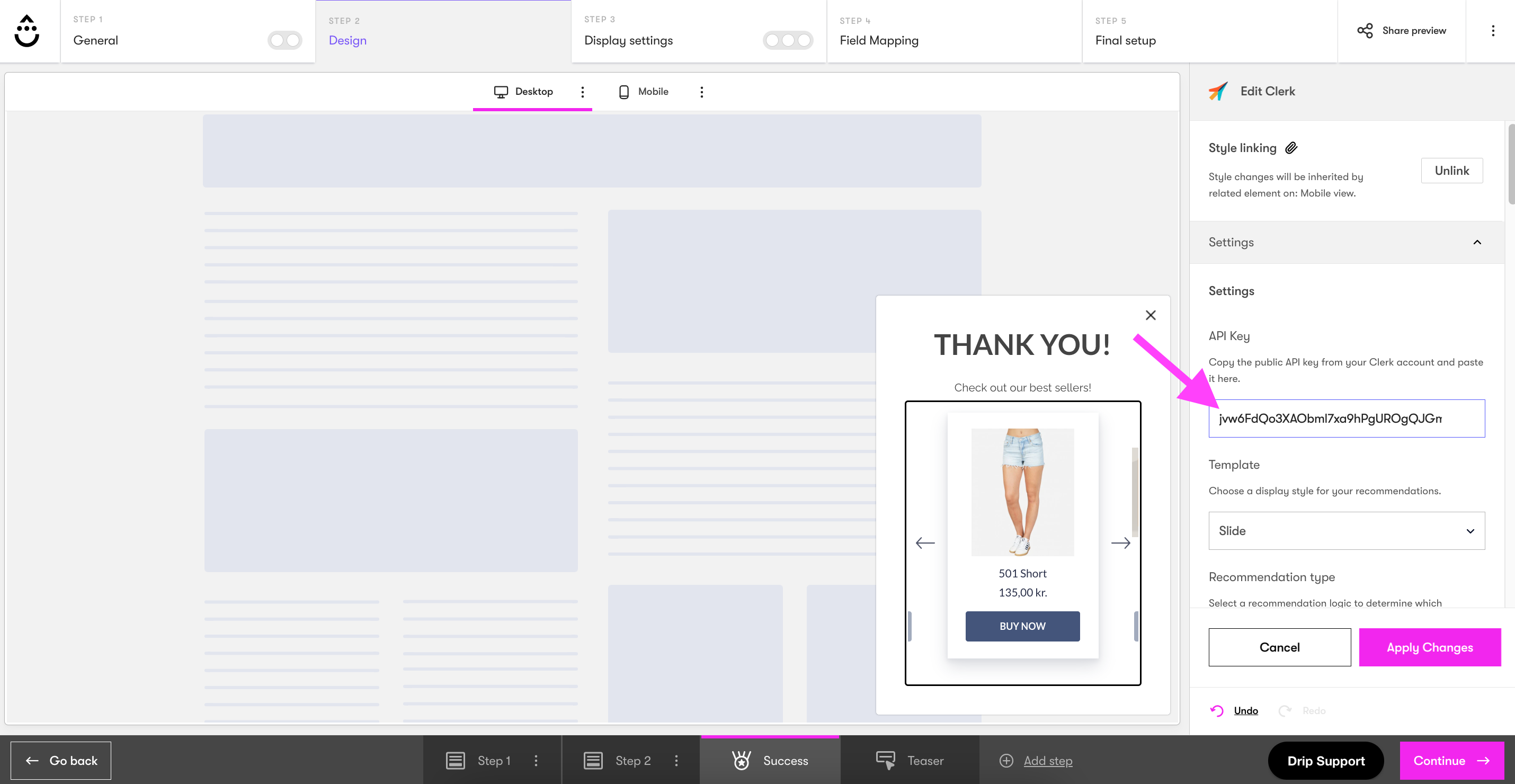Click the 501 Short product image

(x=1022, y=492)
